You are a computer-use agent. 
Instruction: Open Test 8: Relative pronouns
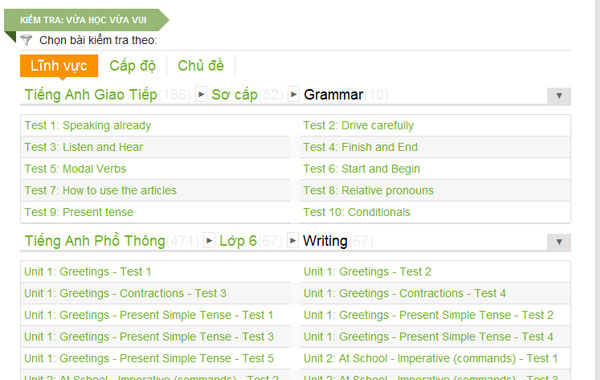368,191
